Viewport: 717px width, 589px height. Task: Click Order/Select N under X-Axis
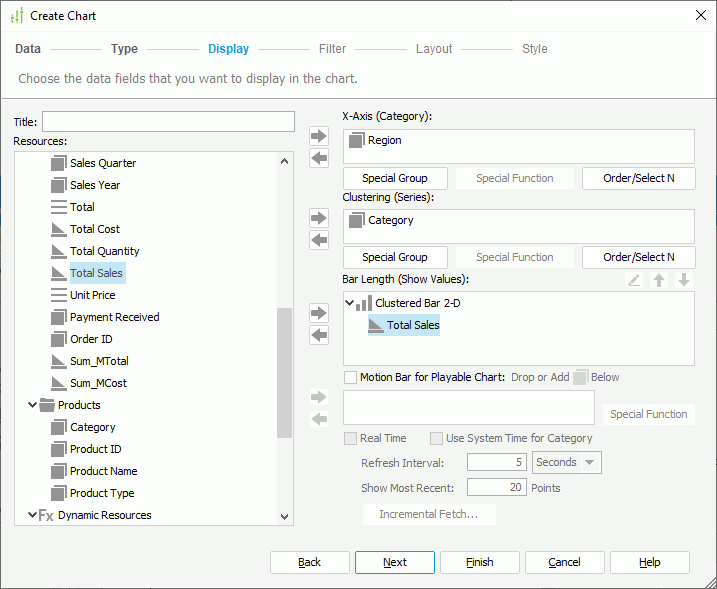[x=639, y=178]
